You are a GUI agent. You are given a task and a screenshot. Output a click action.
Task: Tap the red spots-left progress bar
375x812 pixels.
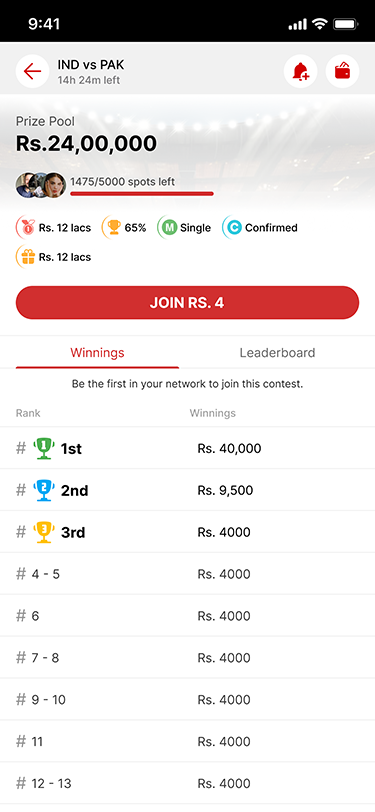click(142, 194)
